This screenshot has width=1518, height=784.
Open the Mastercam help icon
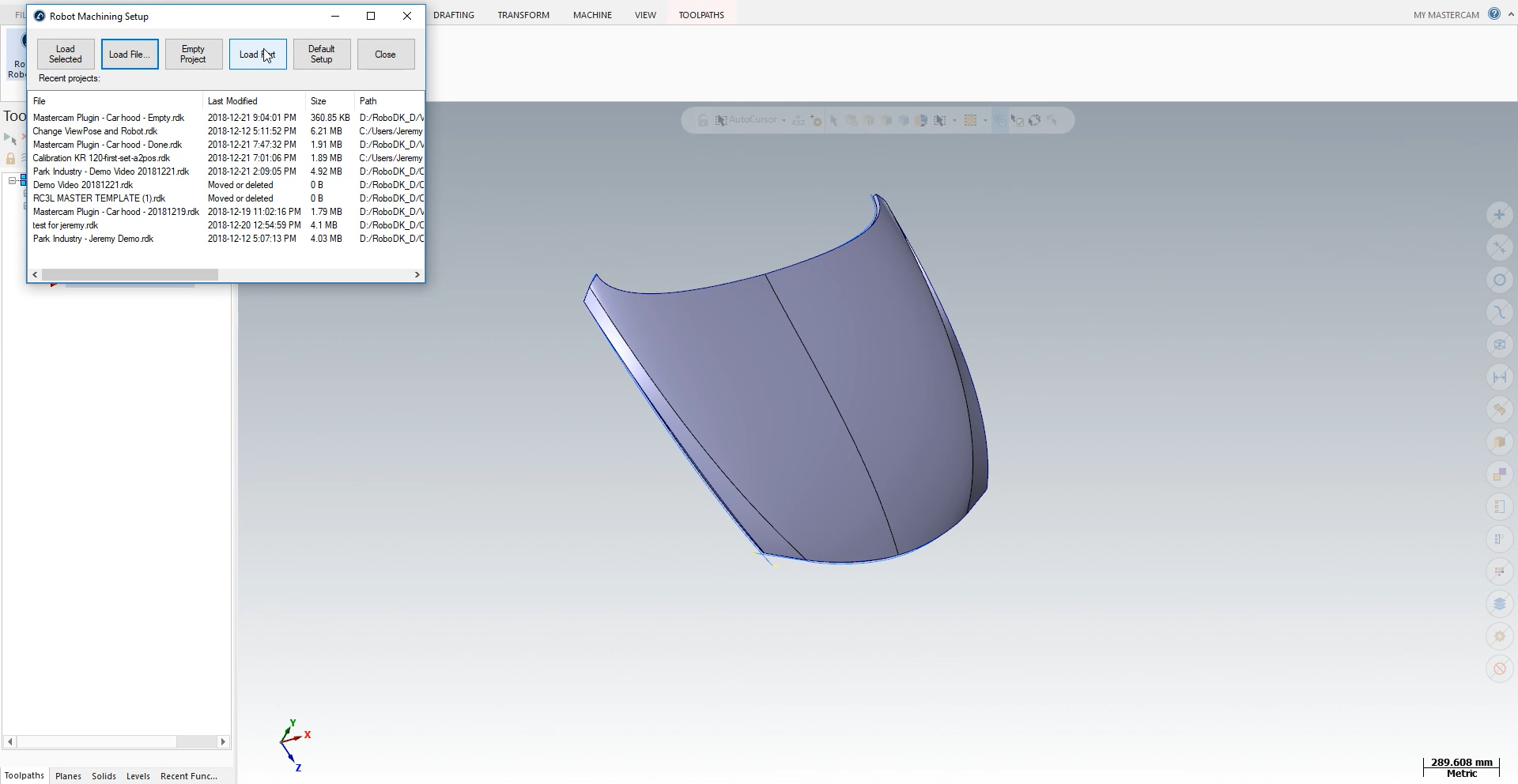(x=1493, y=14)
